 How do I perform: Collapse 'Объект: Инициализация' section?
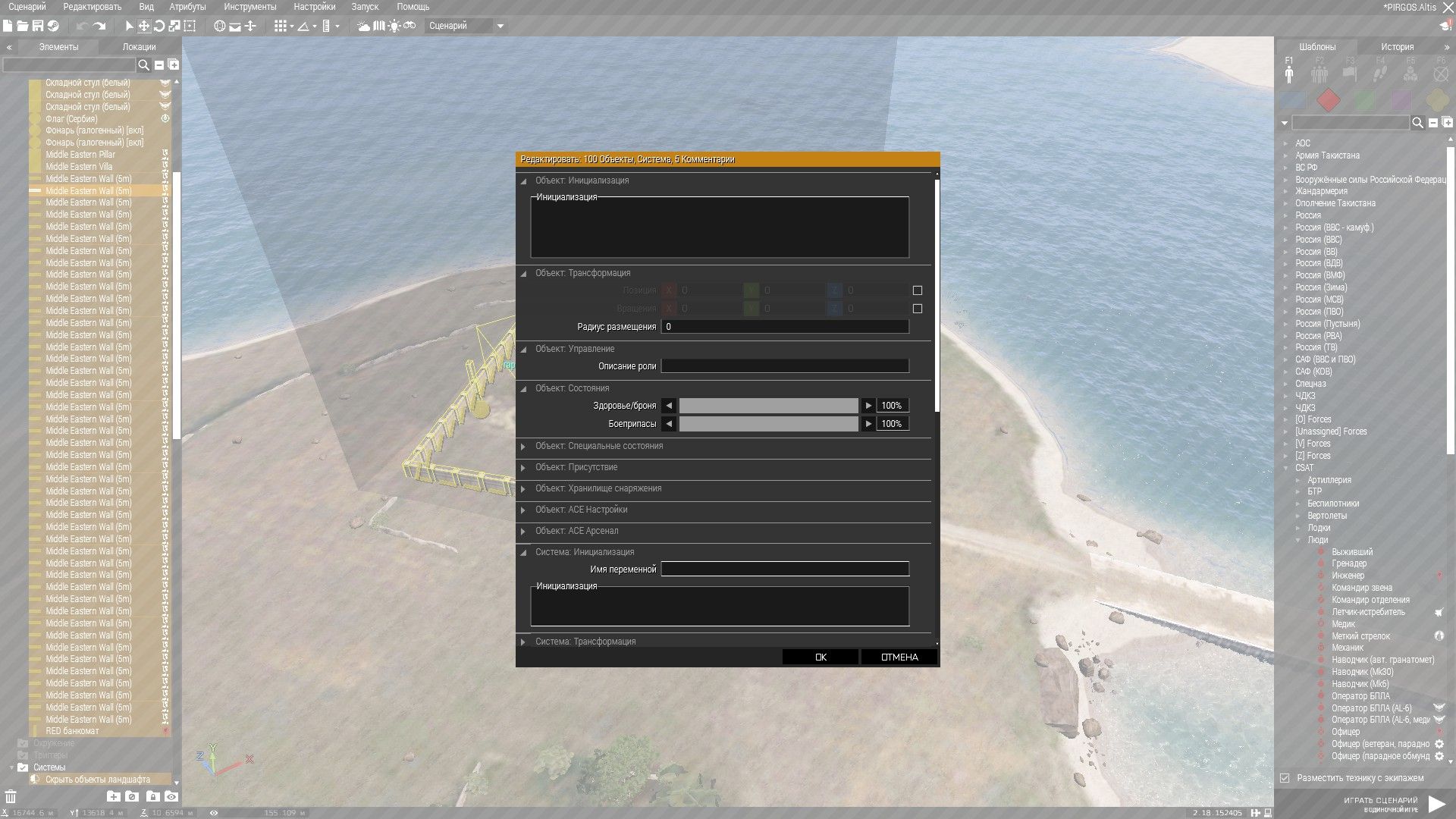pos(523,181)
